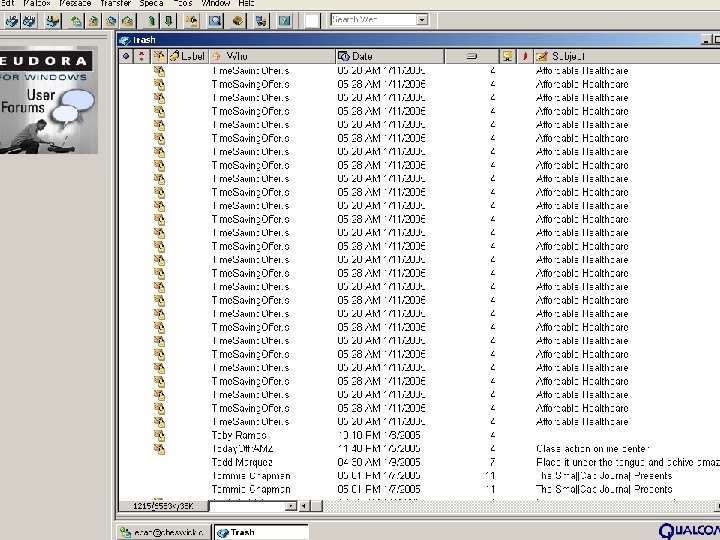Click the Qualcomm logo
720x540 pixels.
(690, 531)
